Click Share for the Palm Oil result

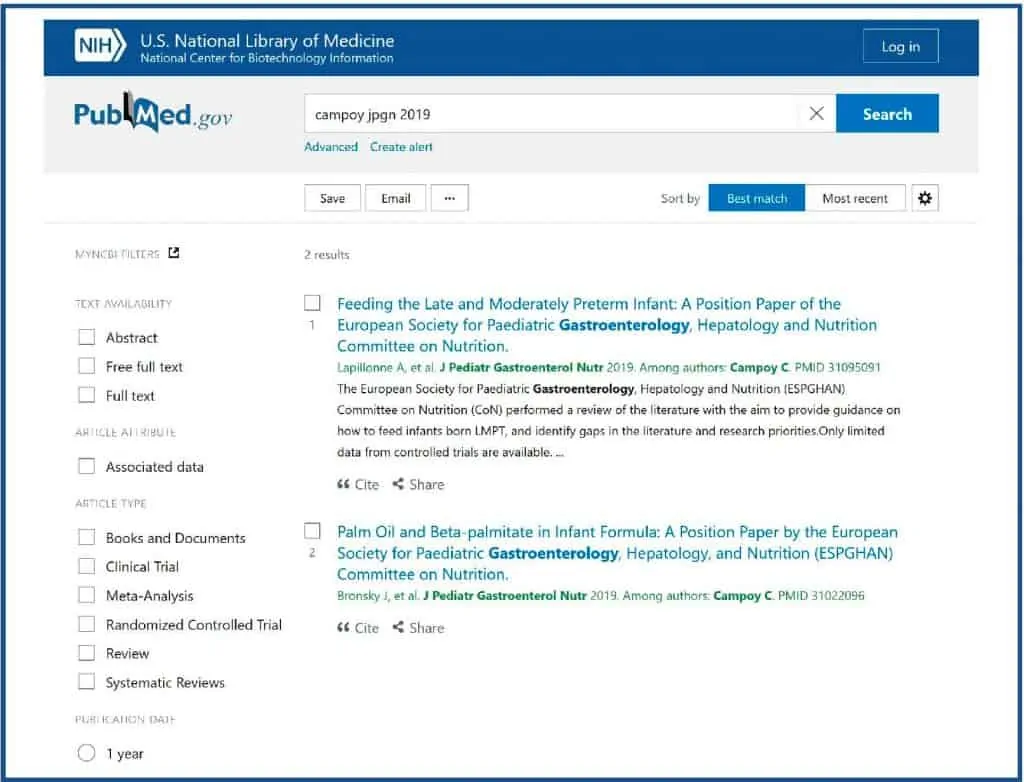(x=418, y=628)
